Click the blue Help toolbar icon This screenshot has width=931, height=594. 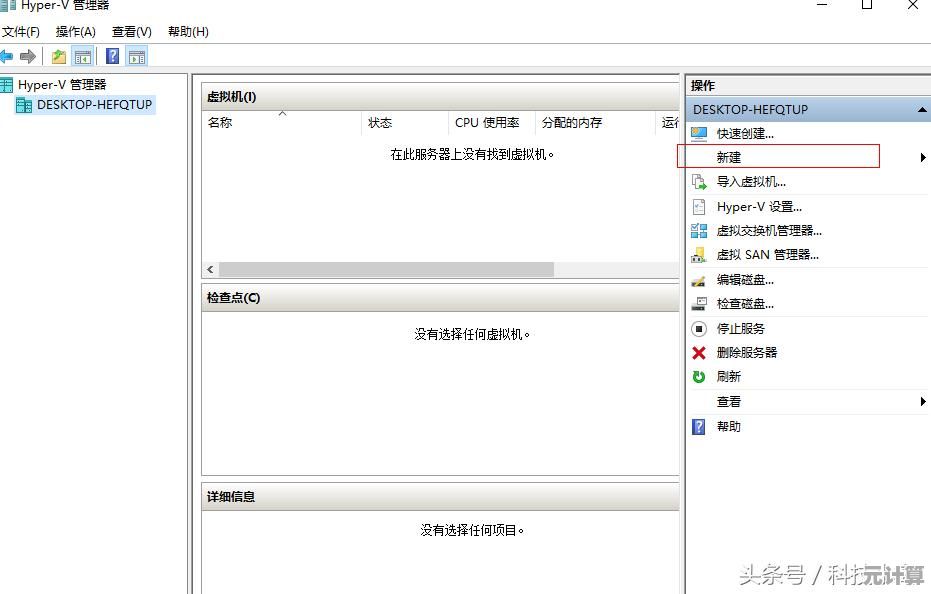112,56
